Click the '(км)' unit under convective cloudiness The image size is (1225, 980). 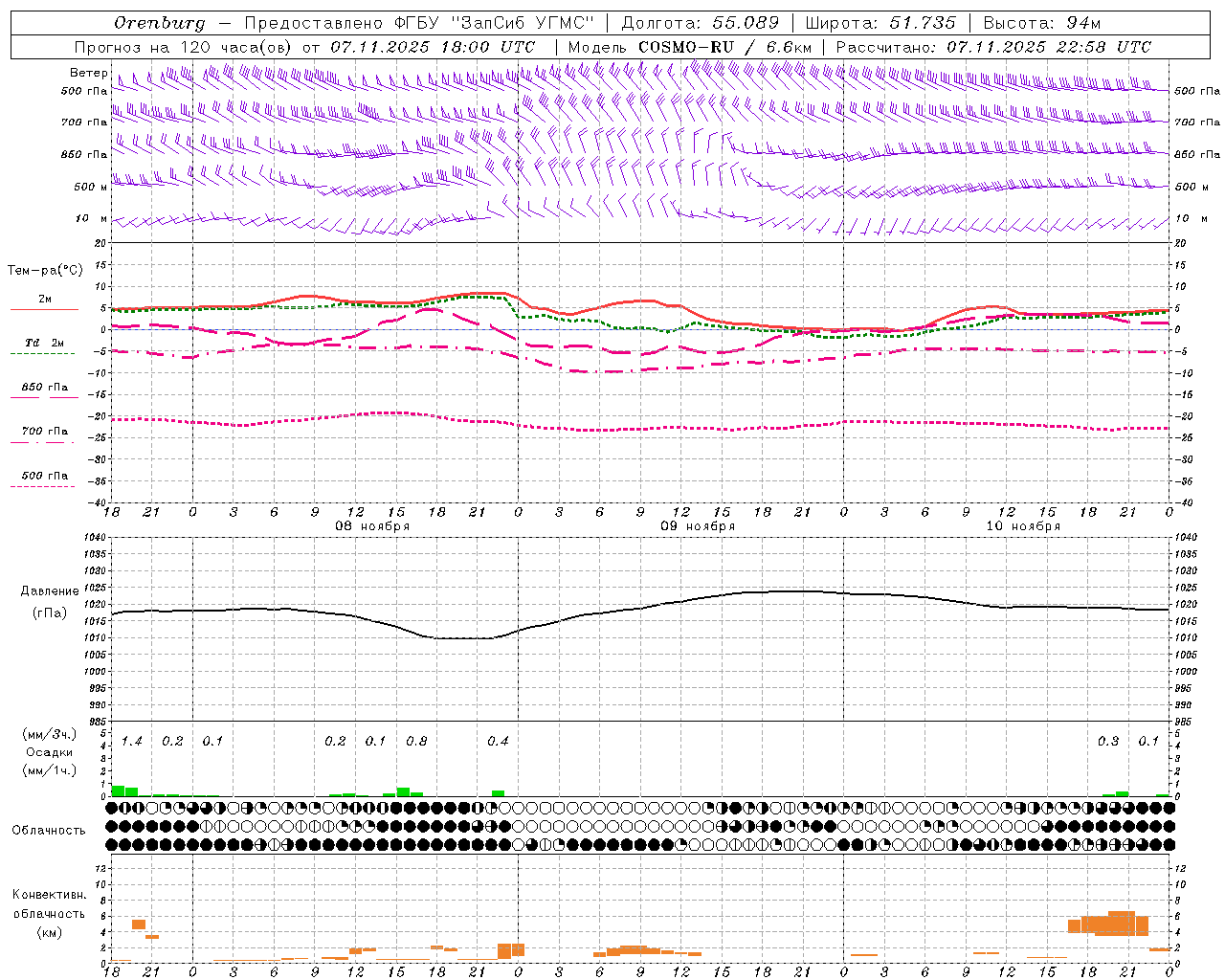click(50, 932)
